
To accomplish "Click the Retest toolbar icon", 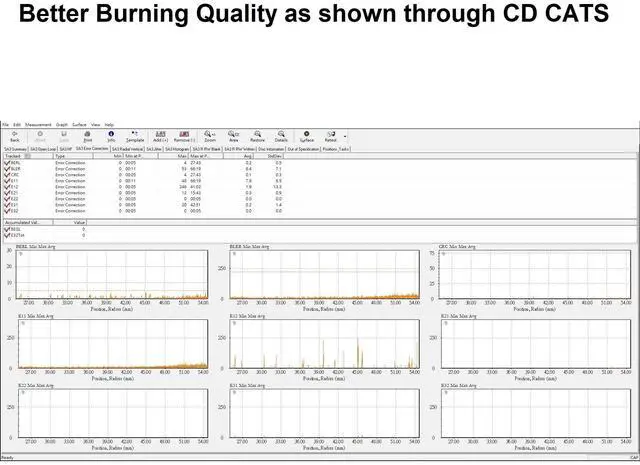I will (x=331, y=136).
